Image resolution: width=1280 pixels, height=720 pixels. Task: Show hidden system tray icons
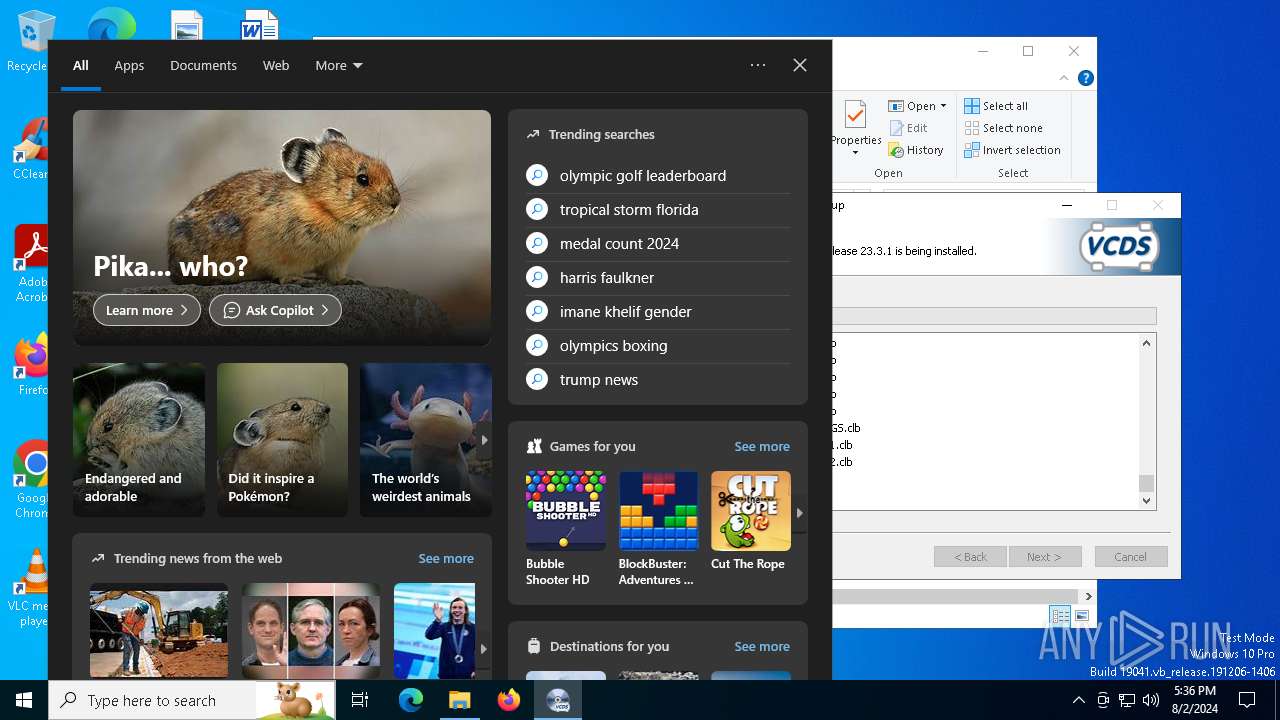pyautogui.click(x=1078, y=700)
